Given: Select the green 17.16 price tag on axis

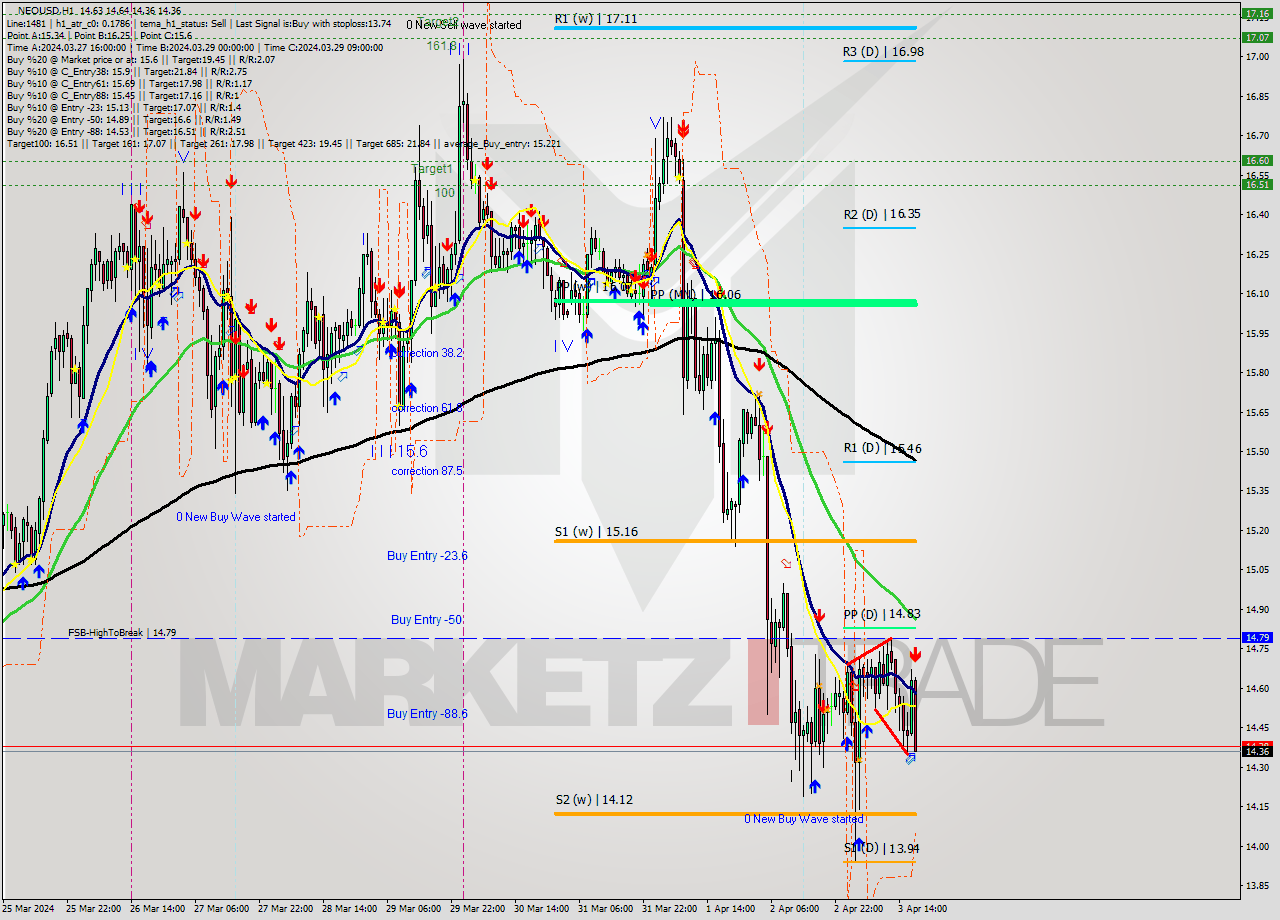Looking at the screenshot, I should coord(1257,13).
